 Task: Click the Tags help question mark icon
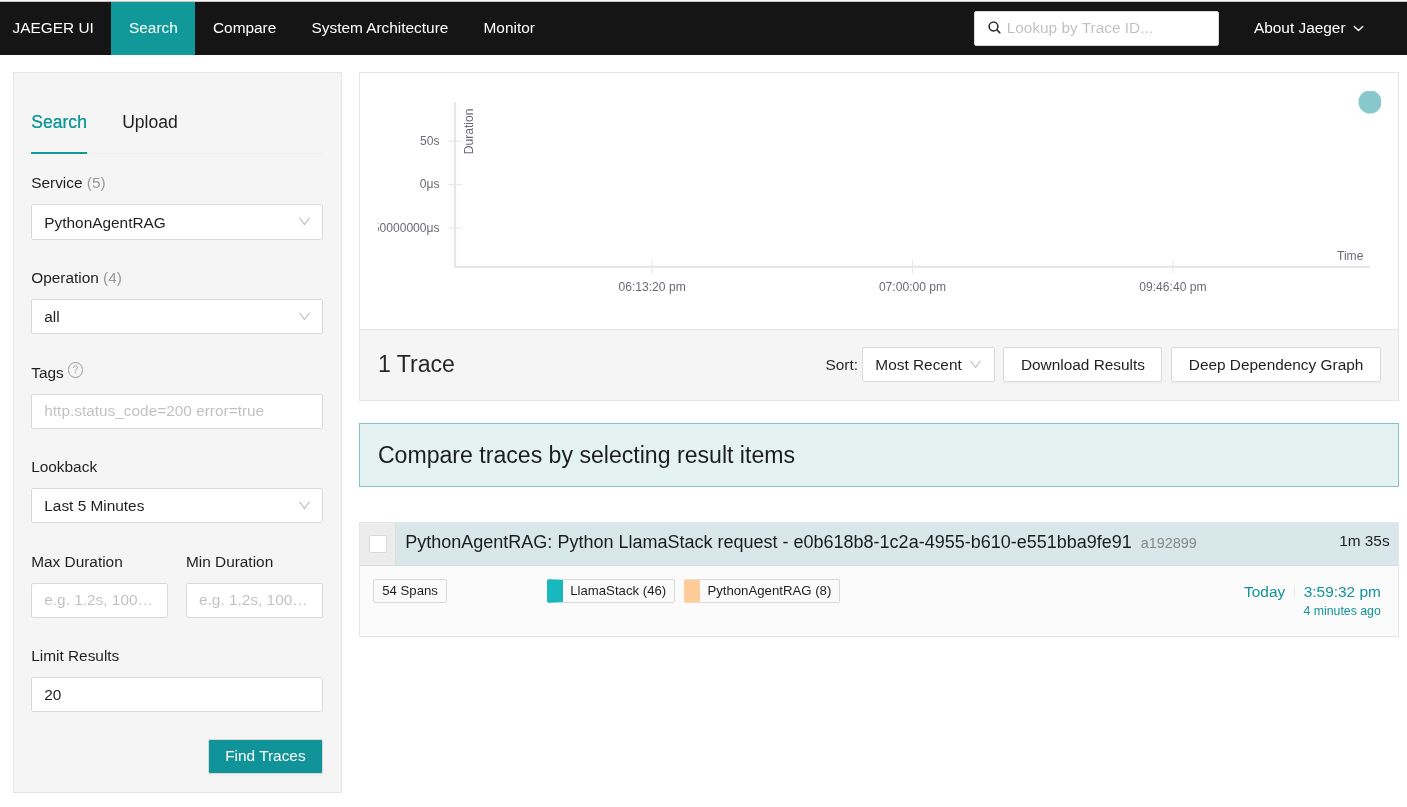(x=75, y=370)
